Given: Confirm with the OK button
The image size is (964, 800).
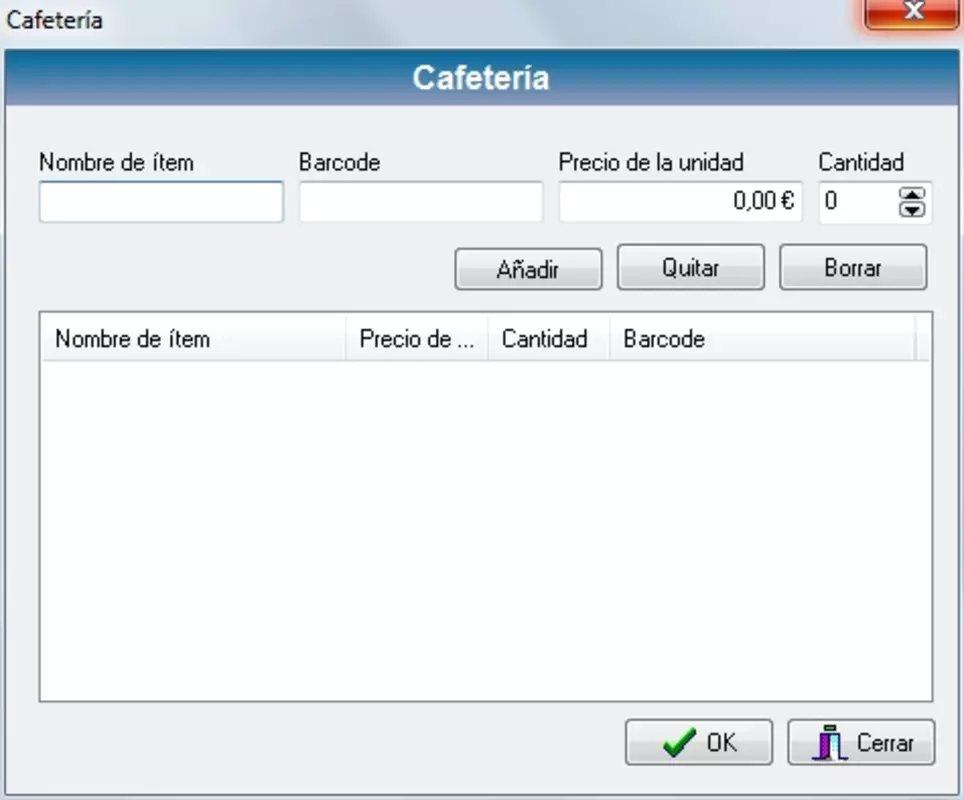Looking at the screenshot, I should point(698,742).
